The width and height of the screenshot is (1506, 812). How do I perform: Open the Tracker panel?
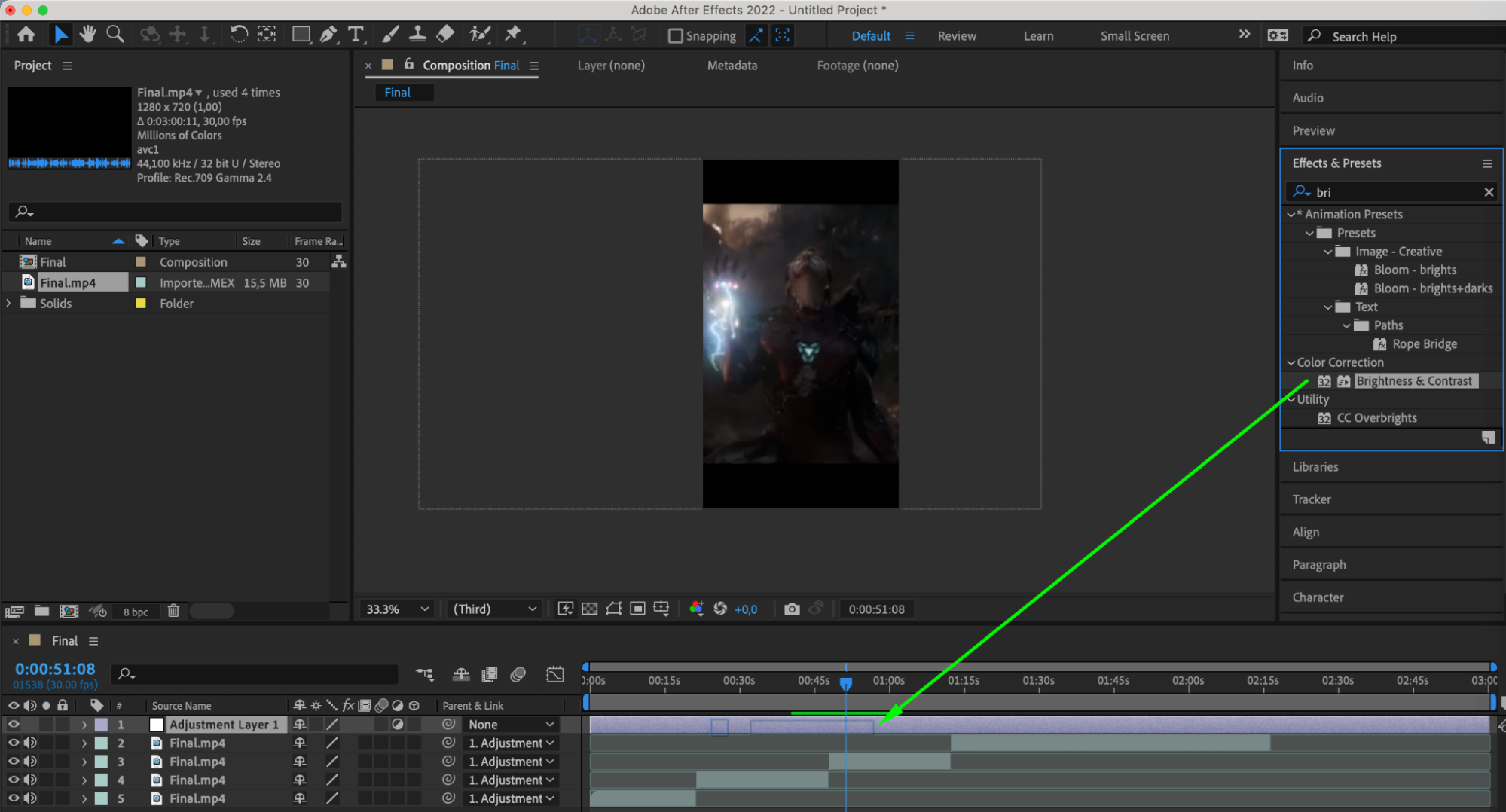[1312, 499]
